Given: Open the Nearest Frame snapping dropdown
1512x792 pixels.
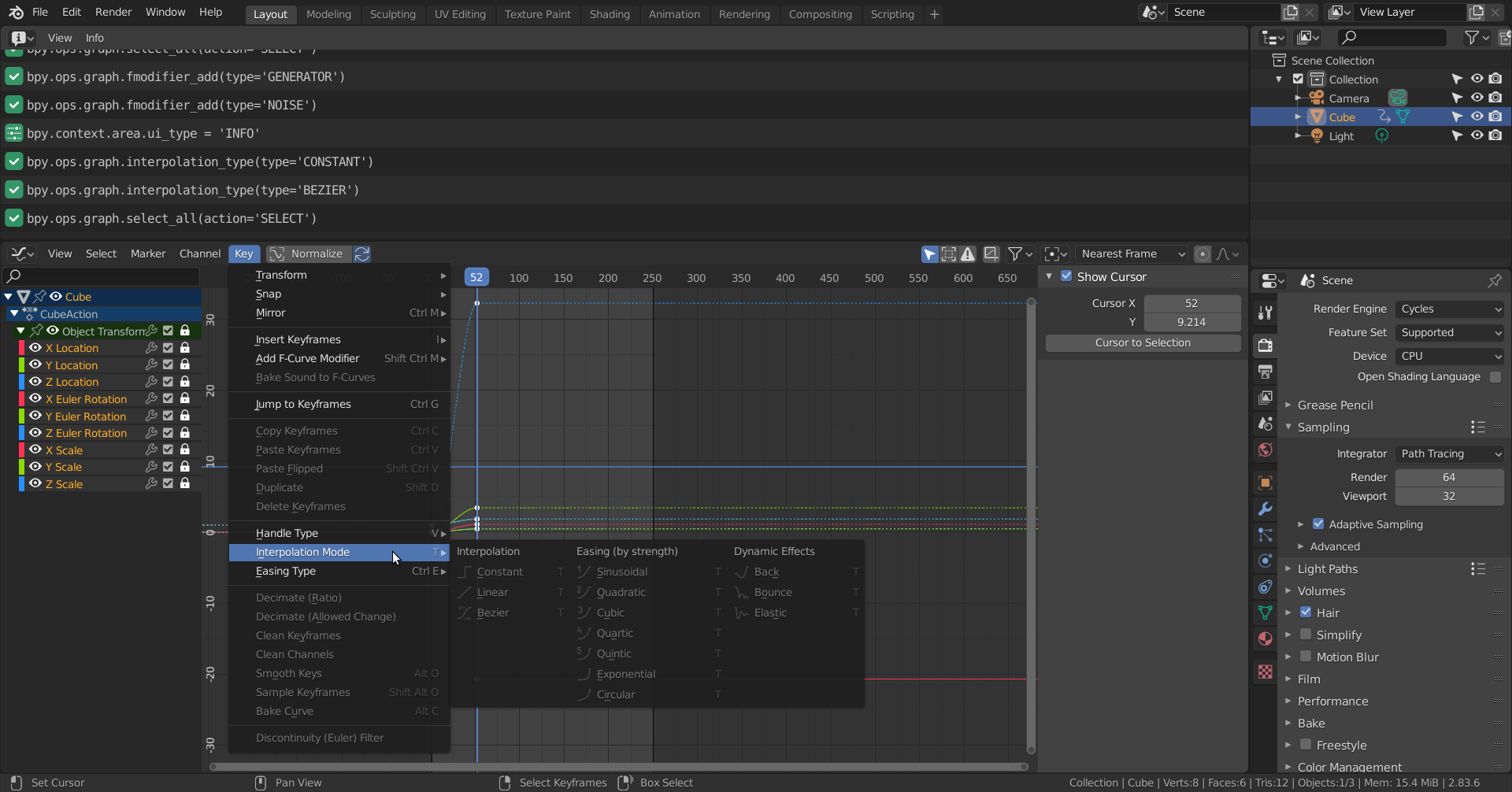Looking at the screenshot, I should point(1132,254).
